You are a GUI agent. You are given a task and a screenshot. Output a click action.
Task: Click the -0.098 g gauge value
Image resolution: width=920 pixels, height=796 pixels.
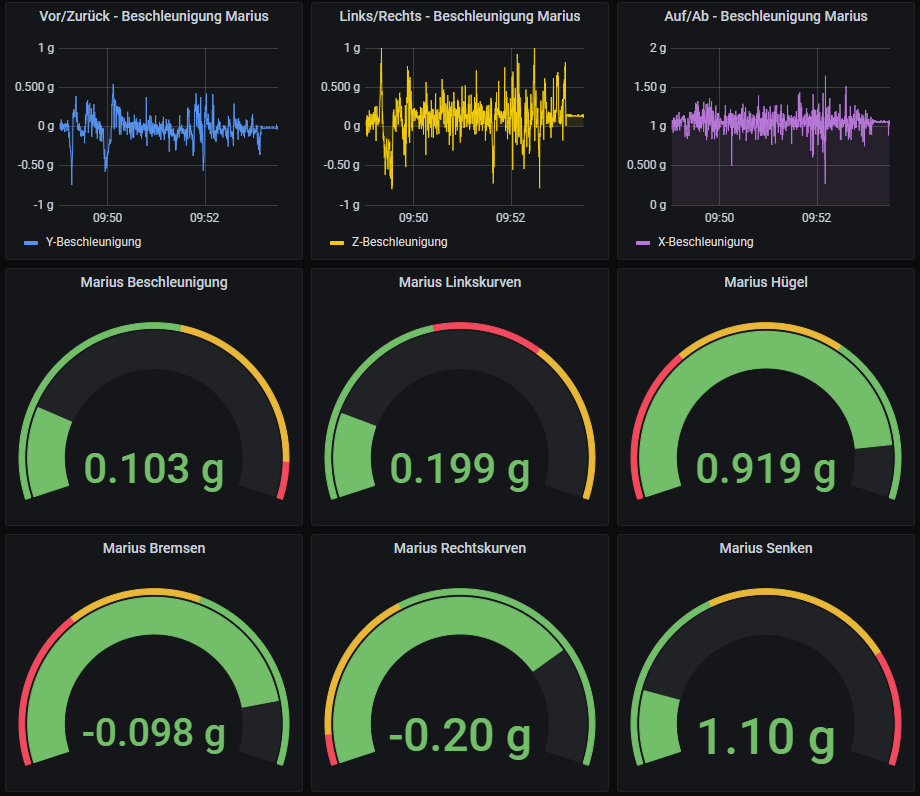pyautogui.click(x=154, y=734)
